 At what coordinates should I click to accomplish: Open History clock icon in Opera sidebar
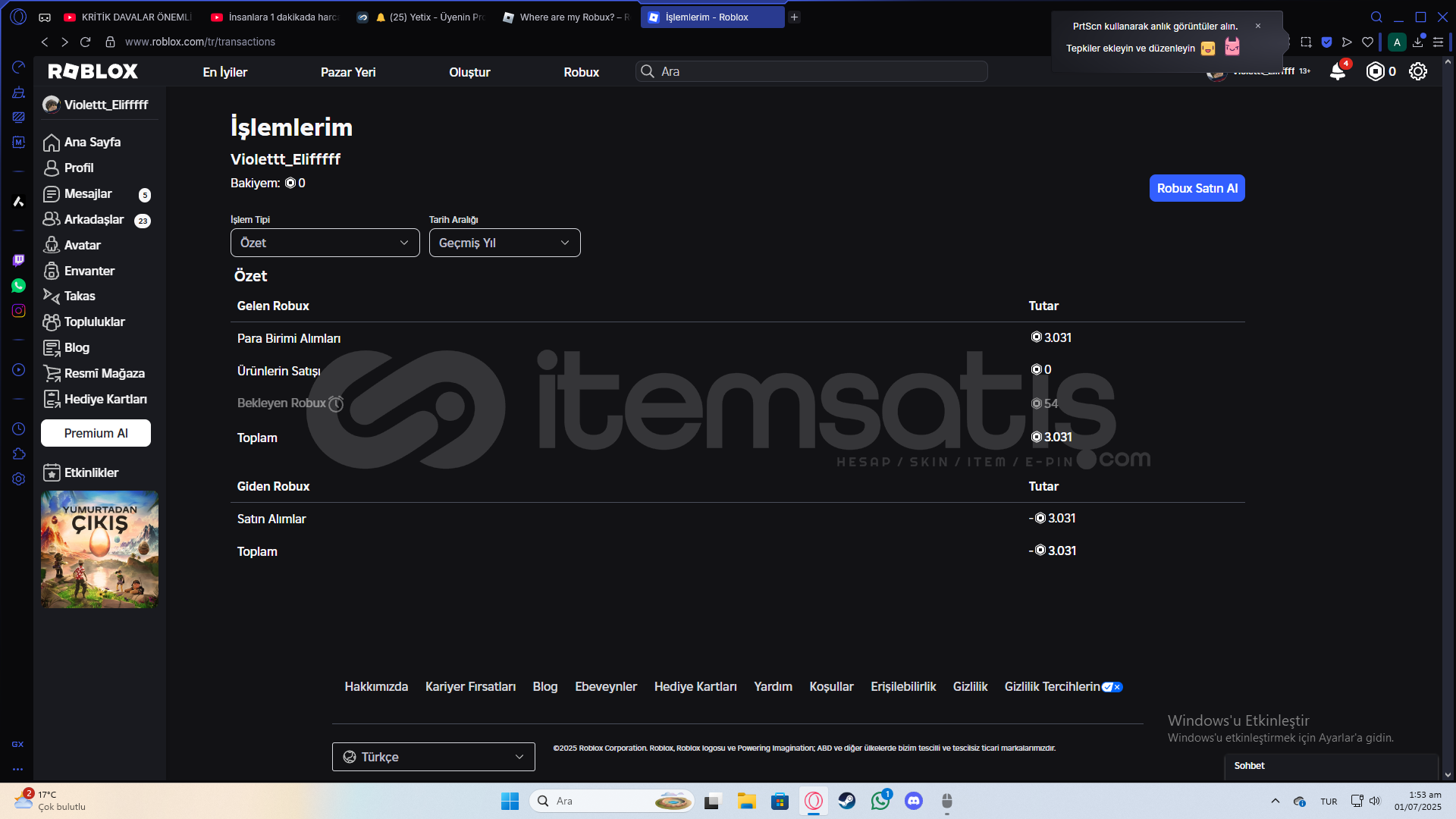pyautogui.click(x=18, y=429)
